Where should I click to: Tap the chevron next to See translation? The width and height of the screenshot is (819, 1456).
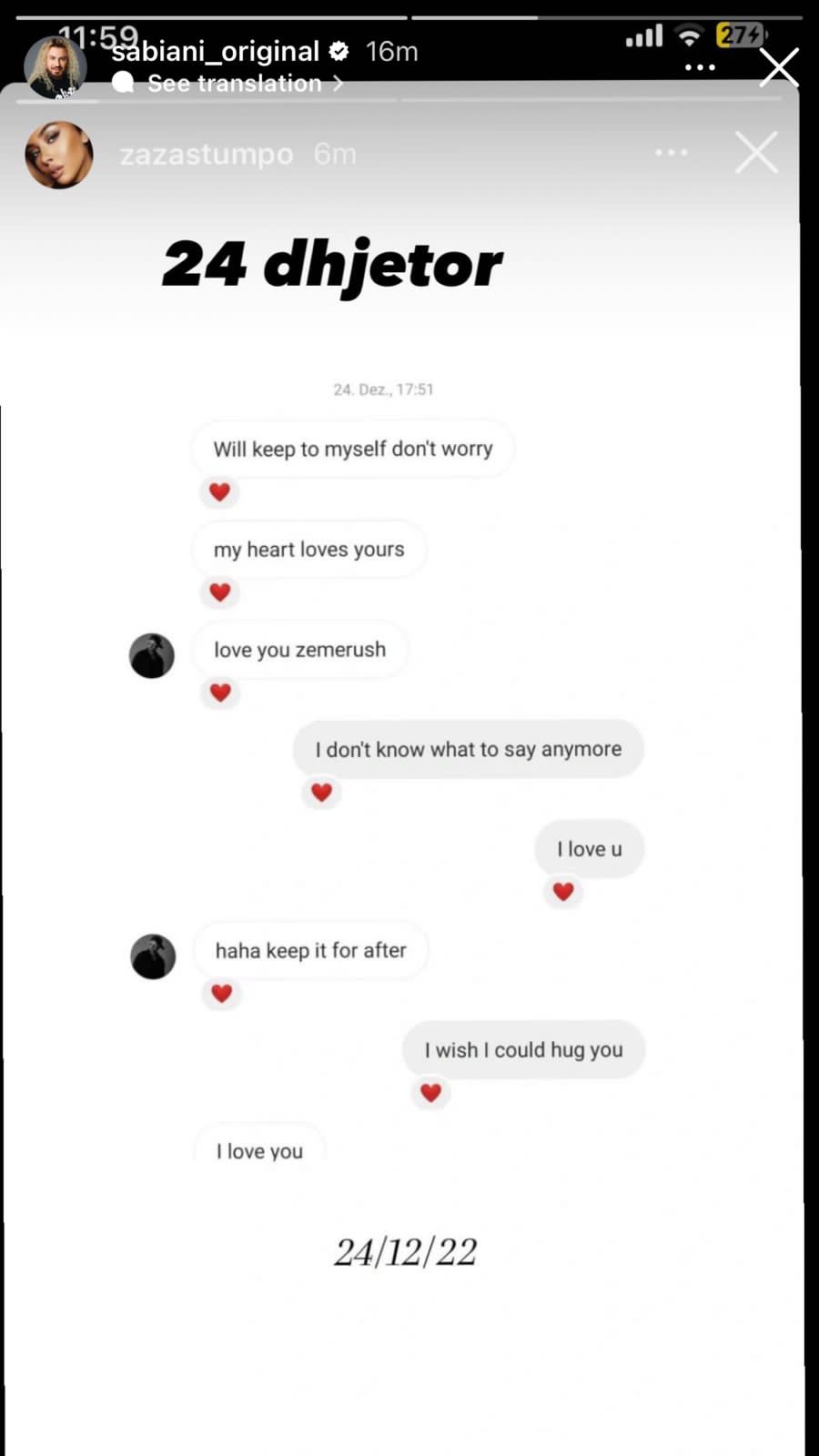click(x=338, y=83)
